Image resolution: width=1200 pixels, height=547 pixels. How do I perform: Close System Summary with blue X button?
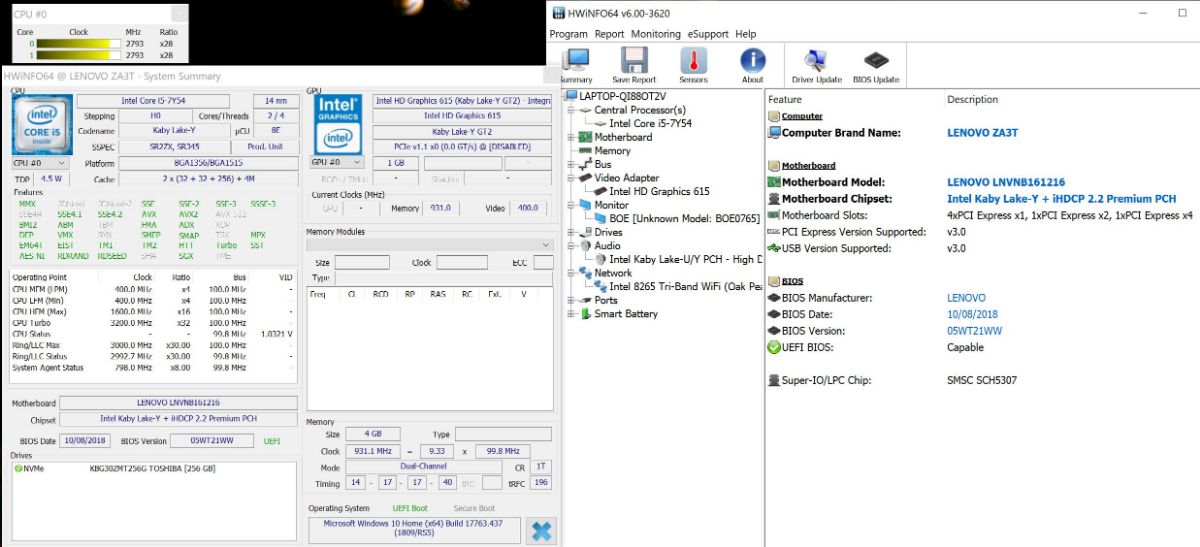point(541,531)
